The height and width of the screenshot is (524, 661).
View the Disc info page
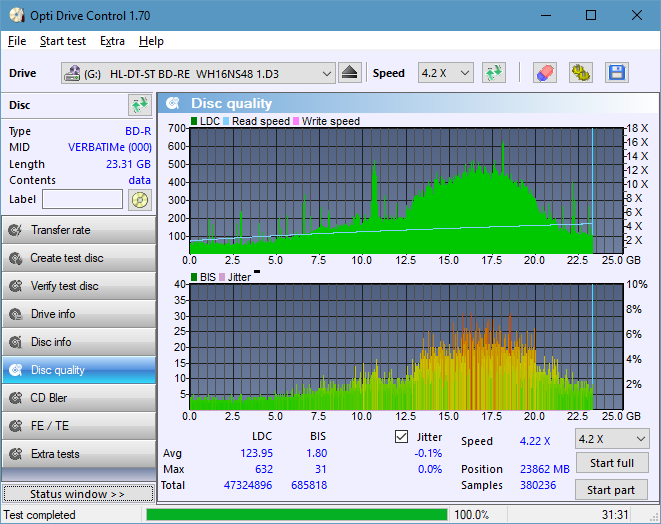coord(79,342)
